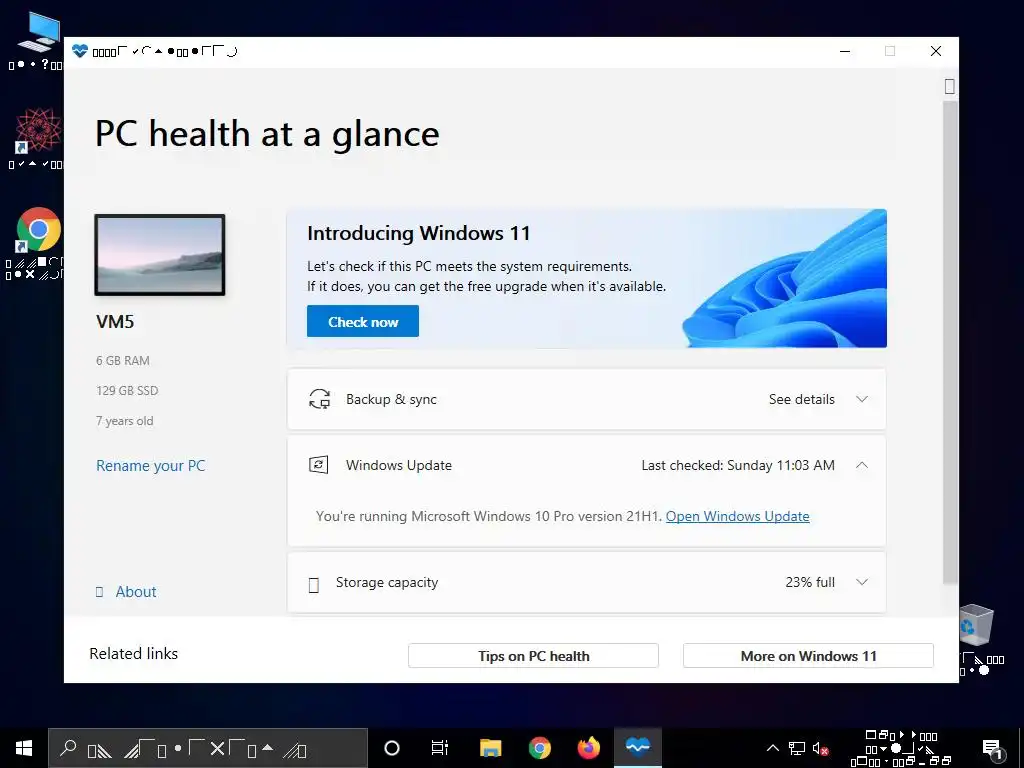The width and height of the screenshot is (1024, 768).
Task: Click the Windows Update icon
Action: tap(319, 465)
